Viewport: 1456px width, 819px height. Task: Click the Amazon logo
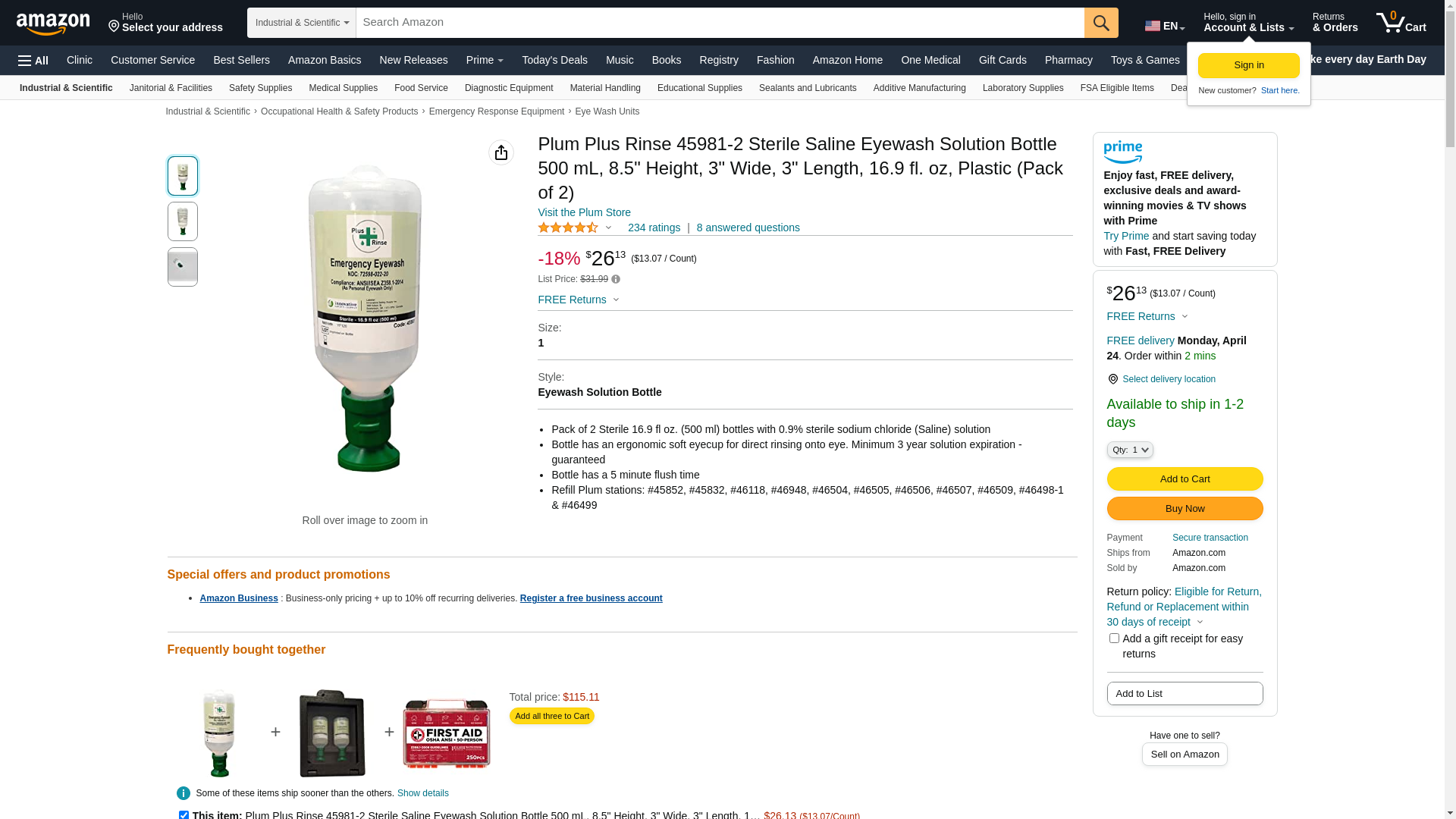pyautogui.click(x=53, y=24)
